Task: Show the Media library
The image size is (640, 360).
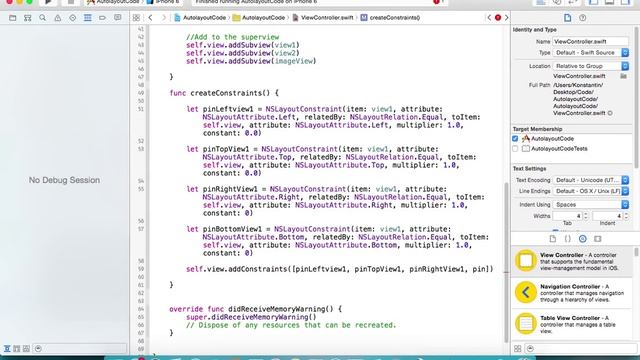Action: (598, 239)
